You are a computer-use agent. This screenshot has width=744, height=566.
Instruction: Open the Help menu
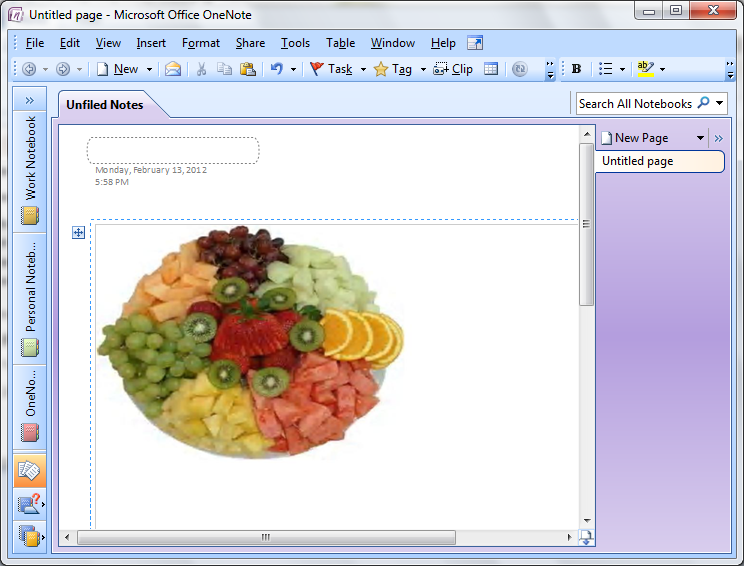pos(443,43)
